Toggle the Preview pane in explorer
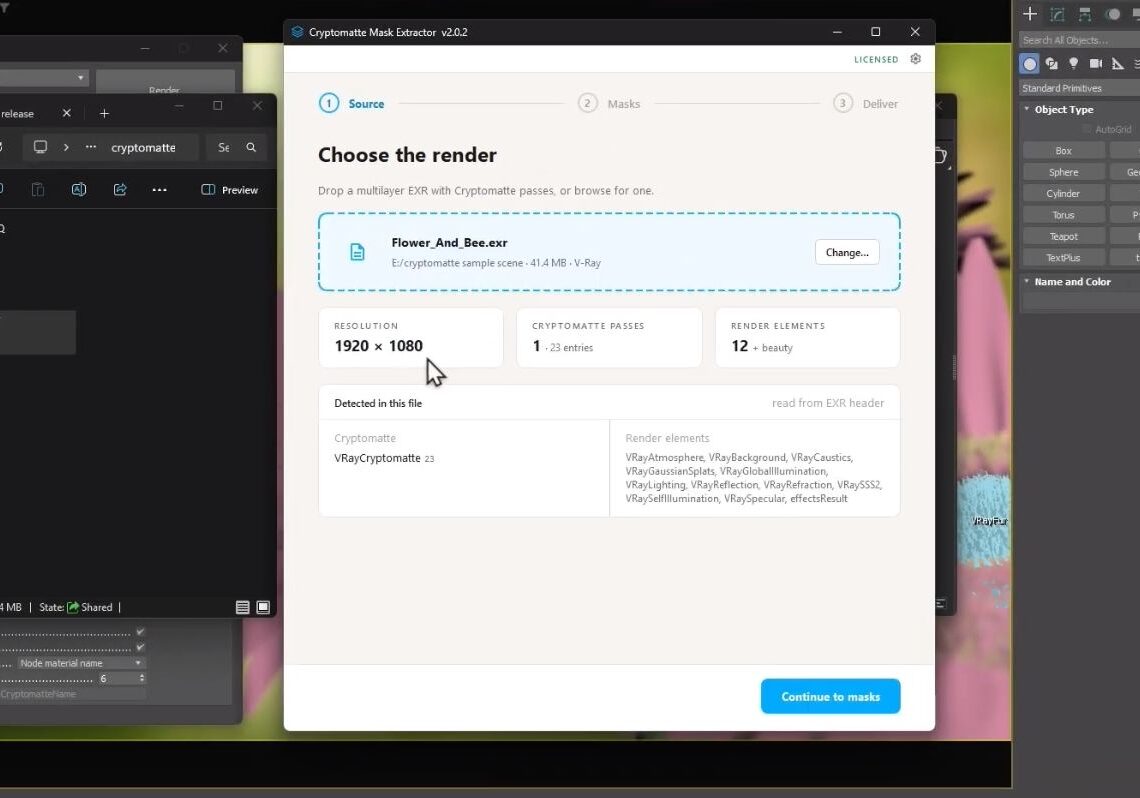1140x798 pixels. (230, 190)
